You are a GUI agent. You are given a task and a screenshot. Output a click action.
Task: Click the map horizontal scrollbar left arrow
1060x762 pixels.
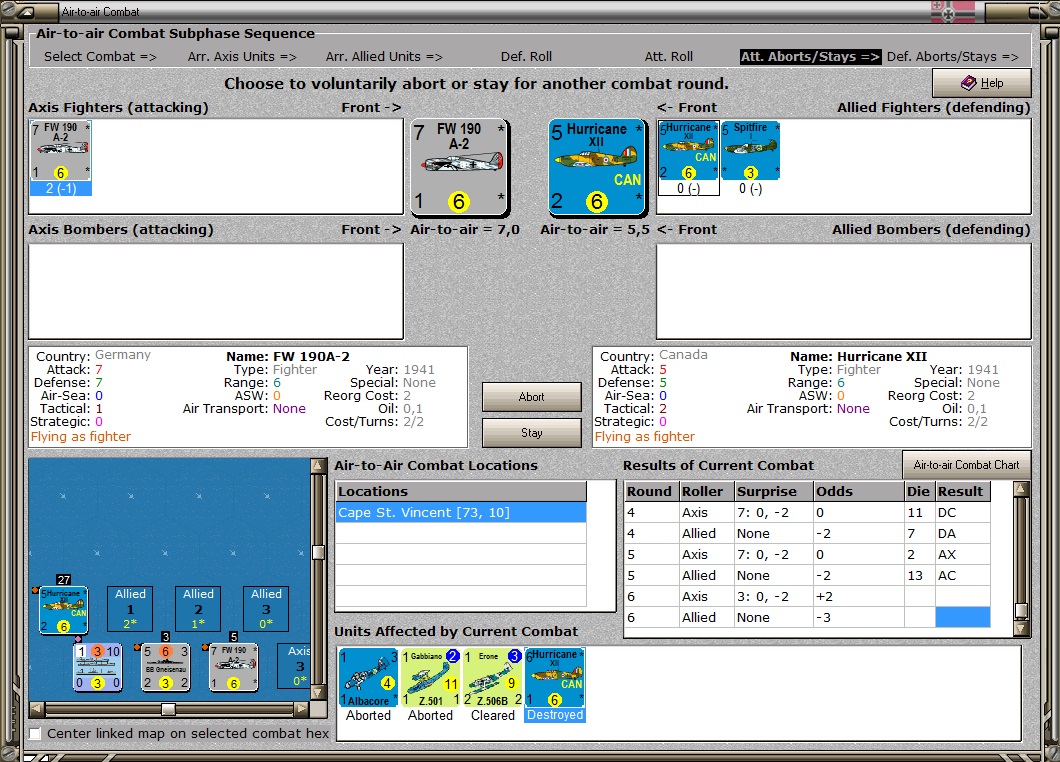[37, 709]
